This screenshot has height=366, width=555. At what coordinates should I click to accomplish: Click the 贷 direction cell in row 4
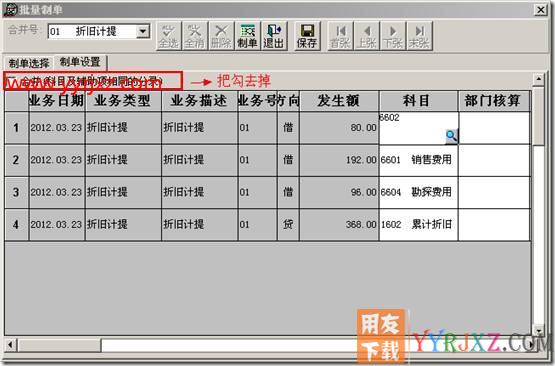pyautogui.click(x=288, y=224)
